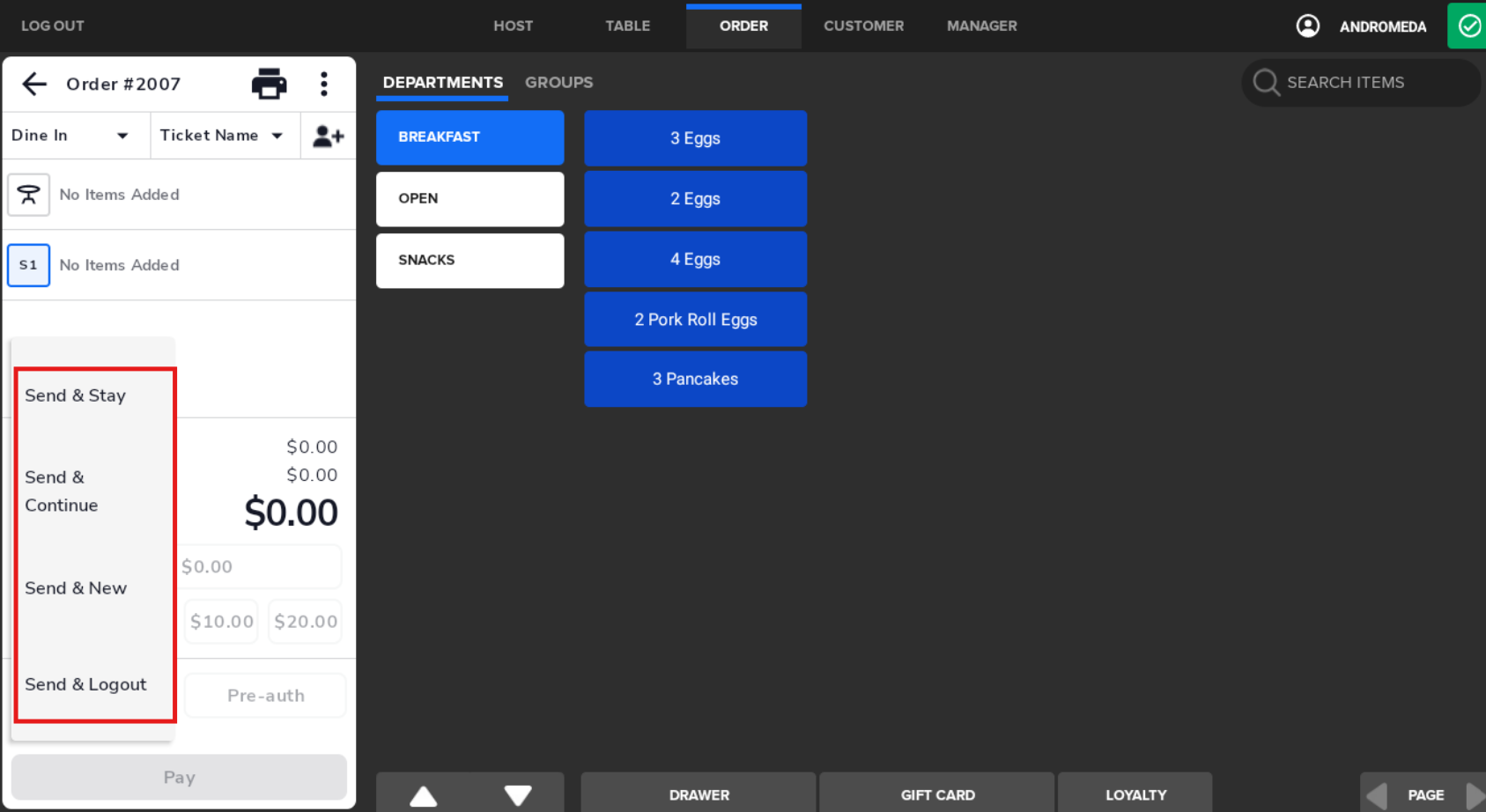Click the green checkmark status icon

tap(1468, 26)
